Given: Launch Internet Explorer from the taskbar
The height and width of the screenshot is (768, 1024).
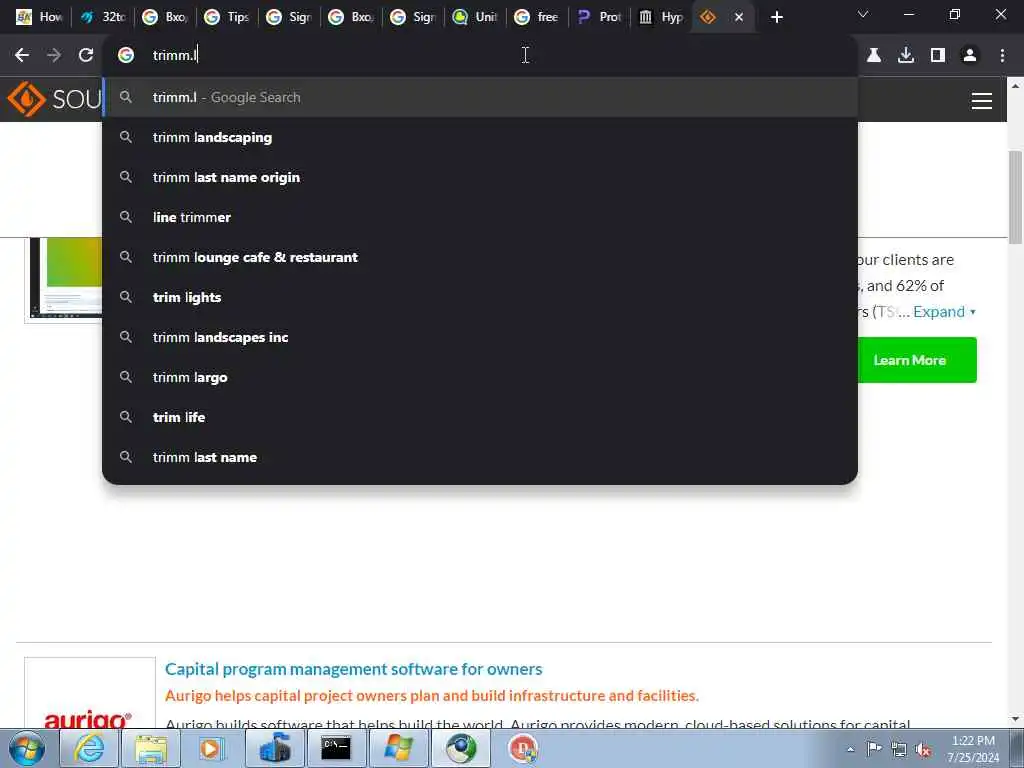Looking at the screenshot, I should coord(89,748).
